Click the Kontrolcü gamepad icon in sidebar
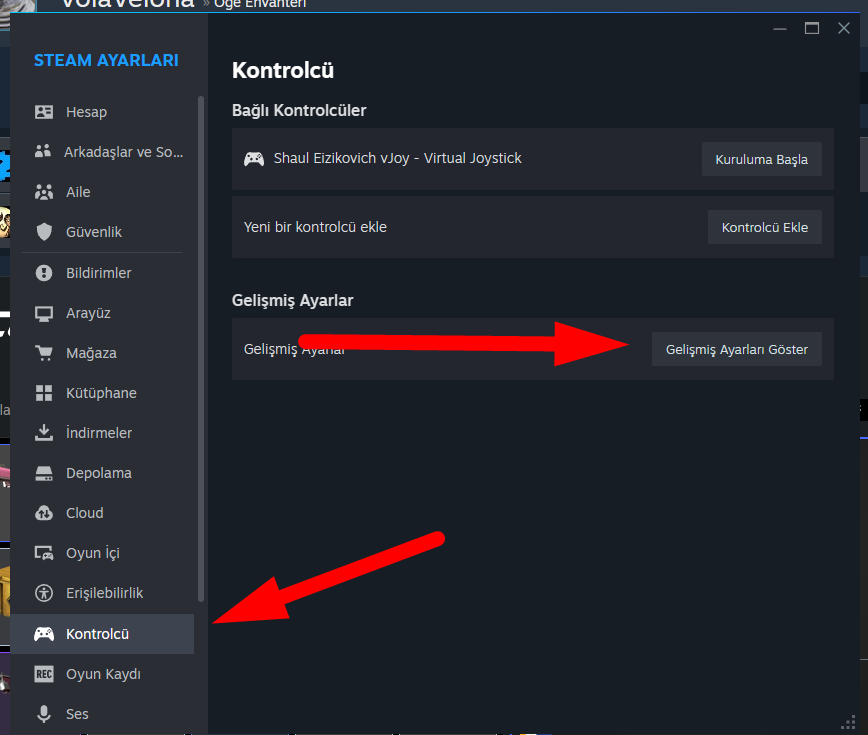The image size is (868, 735). click(x=44, y=634)
